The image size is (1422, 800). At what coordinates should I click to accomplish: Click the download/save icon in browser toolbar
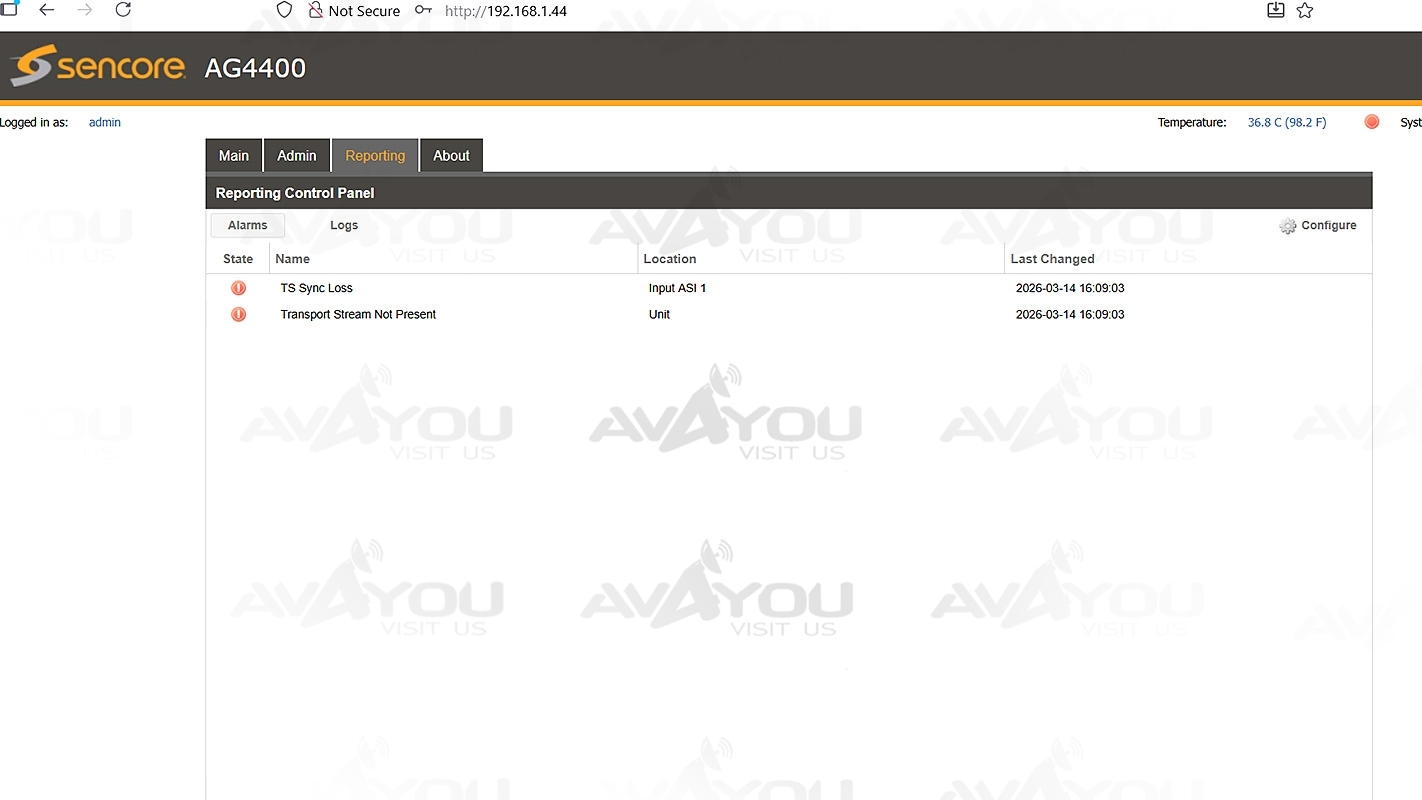coord(1275,10)
